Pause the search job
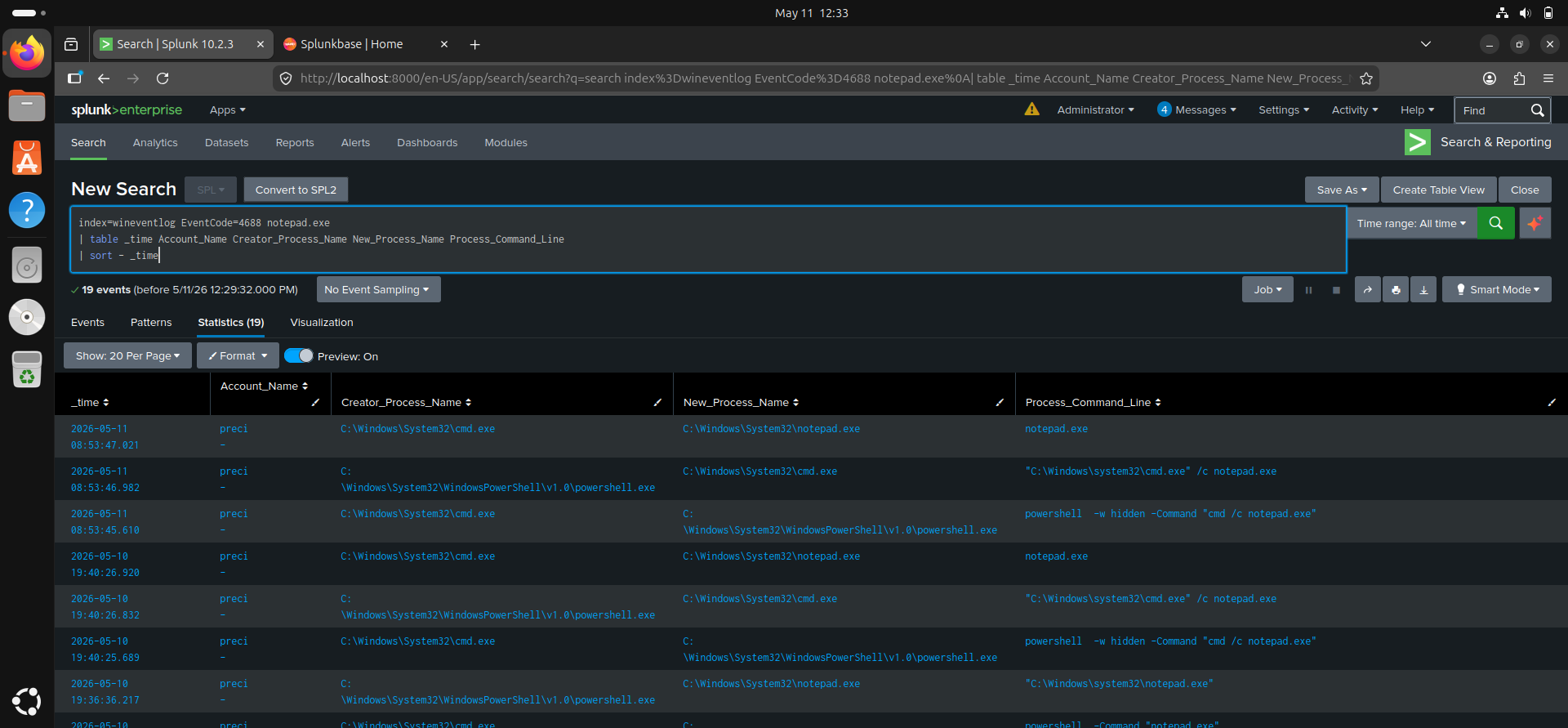The height and width of the screenshot is (728, 1568). (1308, 290)
